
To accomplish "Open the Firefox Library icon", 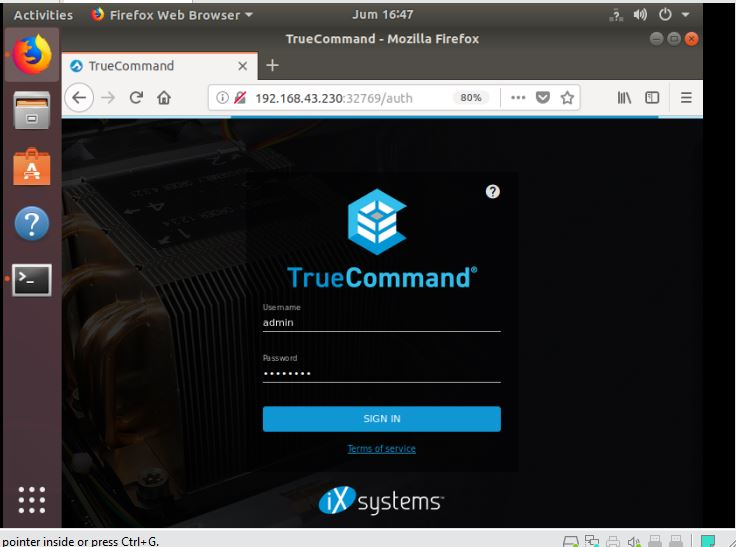I will point(624,98).
